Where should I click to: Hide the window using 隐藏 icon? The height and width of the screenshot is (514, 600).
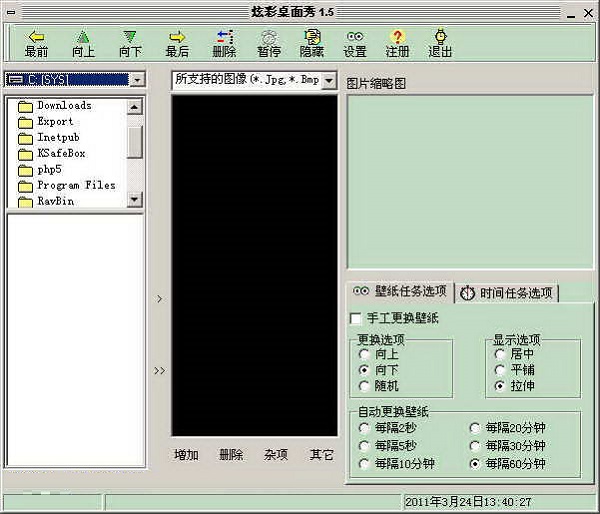312,37
